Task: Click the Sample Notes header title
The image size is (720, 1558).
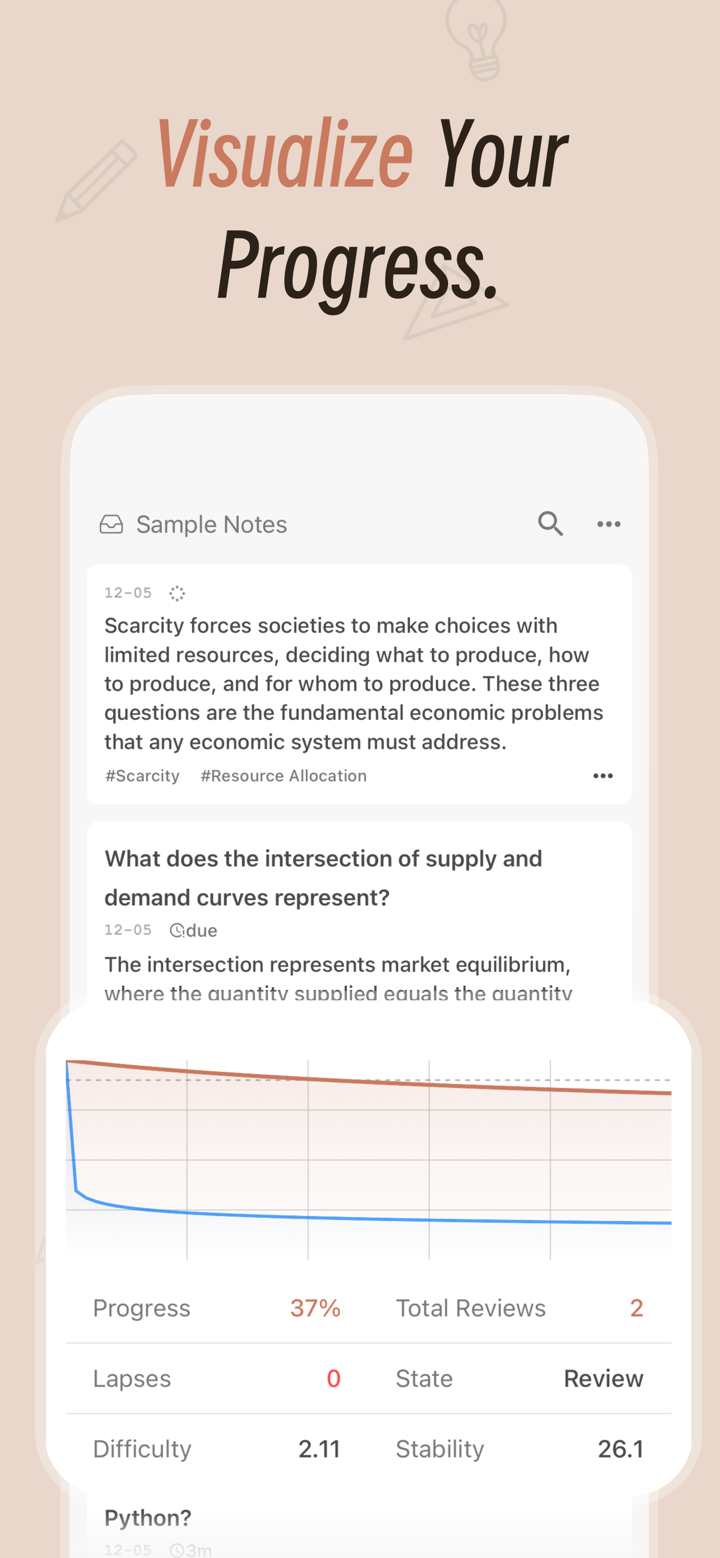Action: [x=211, y=523]
